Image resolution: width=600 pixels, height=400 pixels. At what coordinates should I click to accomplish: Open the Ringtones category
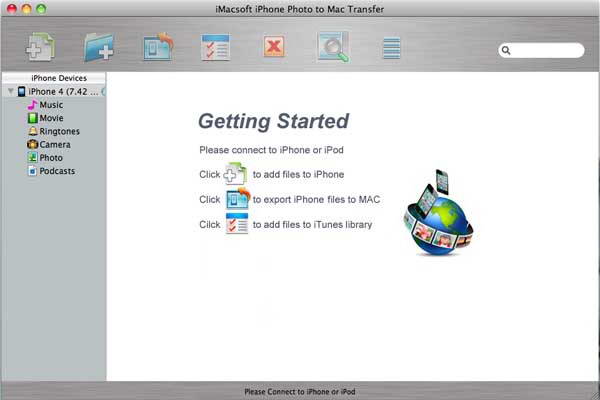[60, 131]
